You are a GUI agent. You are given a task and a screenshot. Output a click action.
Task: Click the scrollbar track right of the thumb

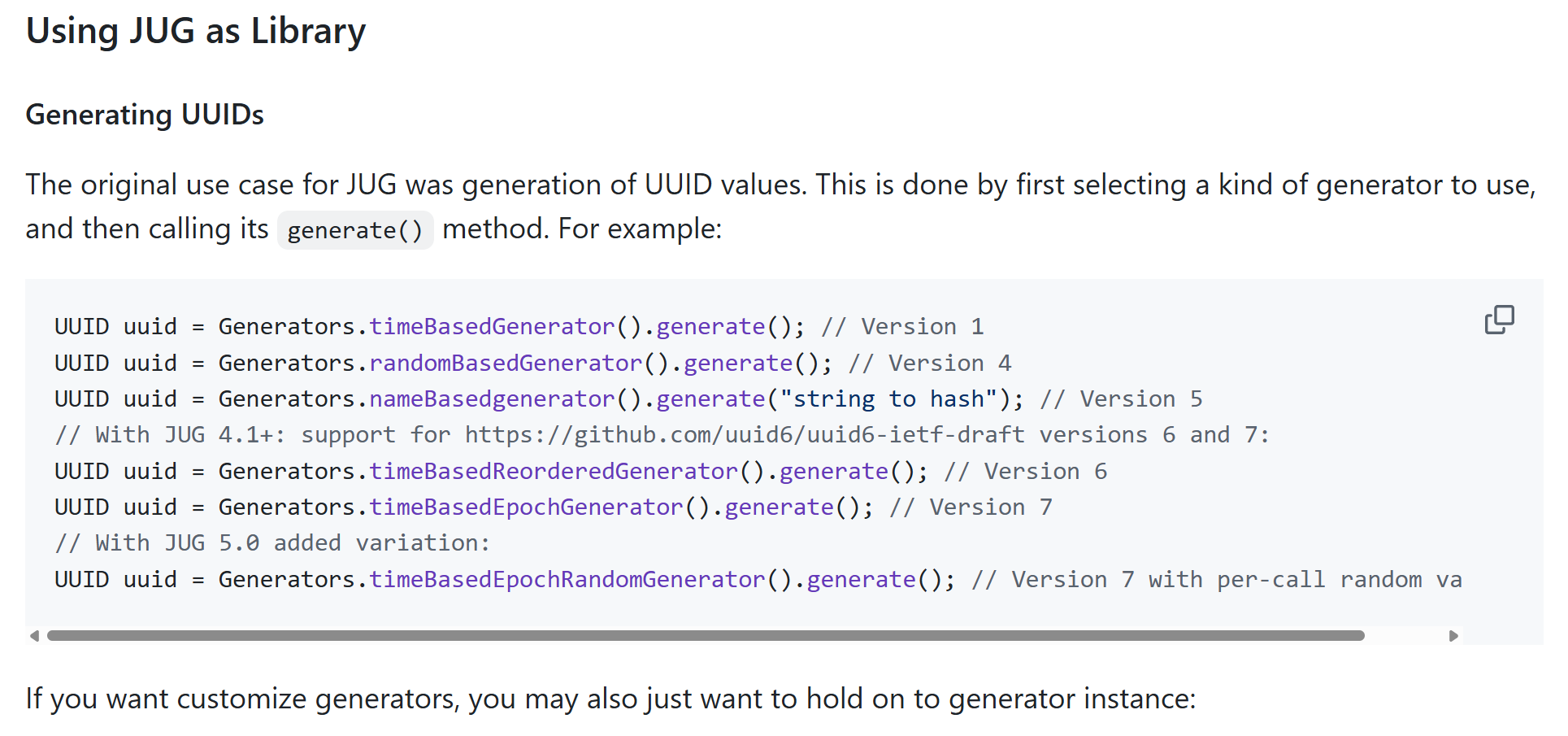click(1406, 636)
